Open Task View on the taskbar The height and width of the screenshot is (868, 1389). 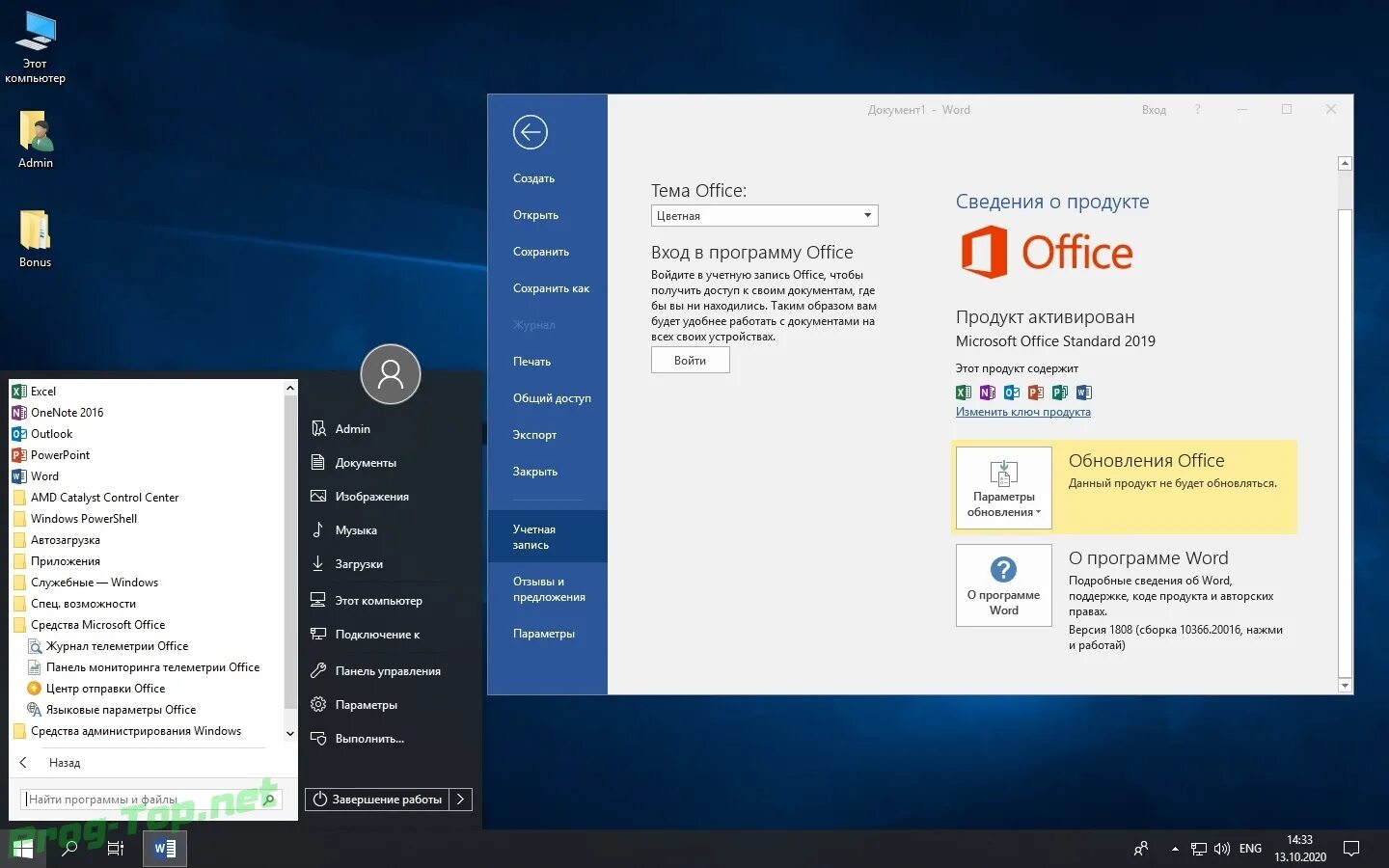tap(115, 849)
